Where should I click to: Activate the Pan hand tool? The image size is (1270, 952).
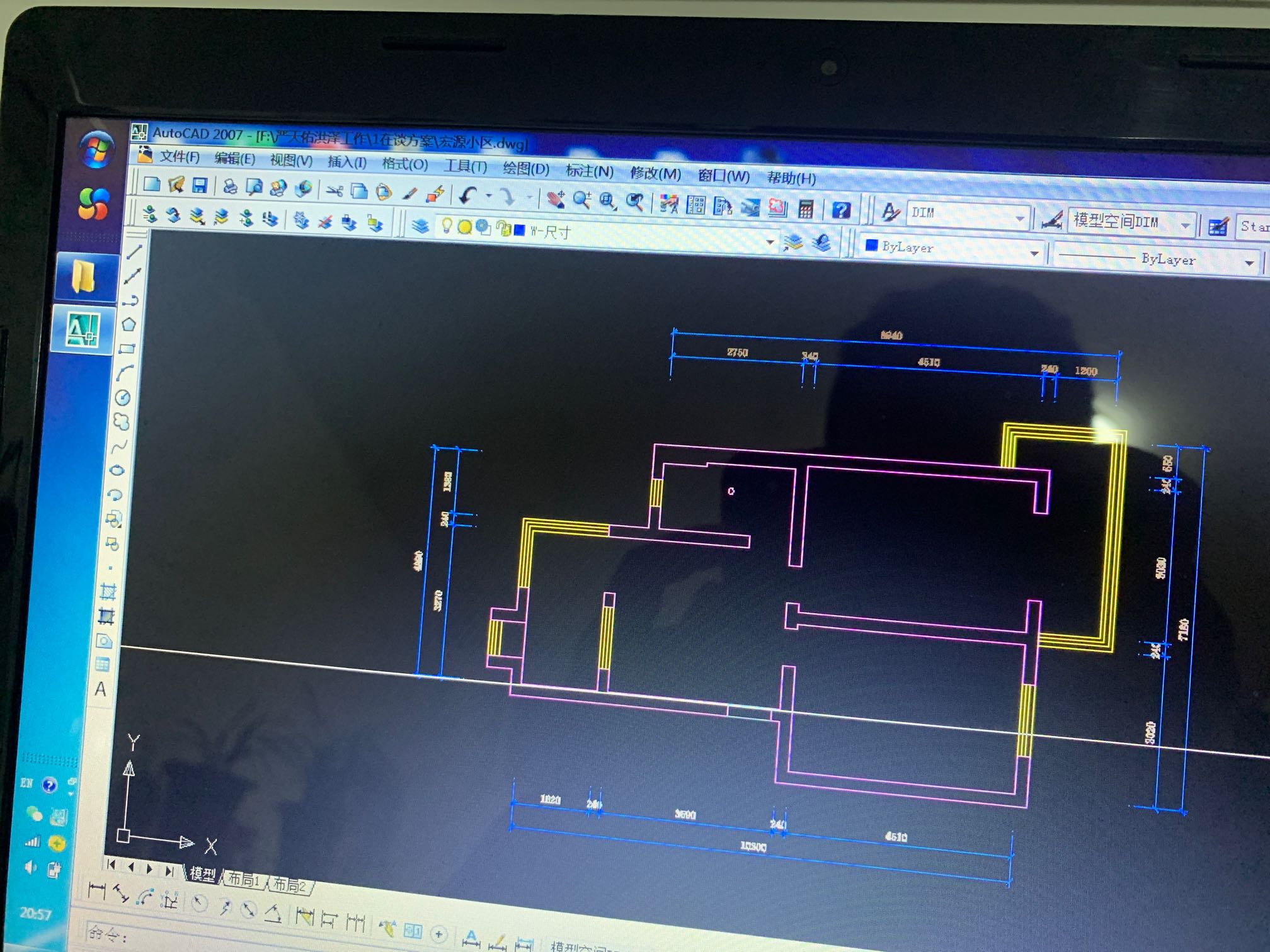(x=556, y=200)
